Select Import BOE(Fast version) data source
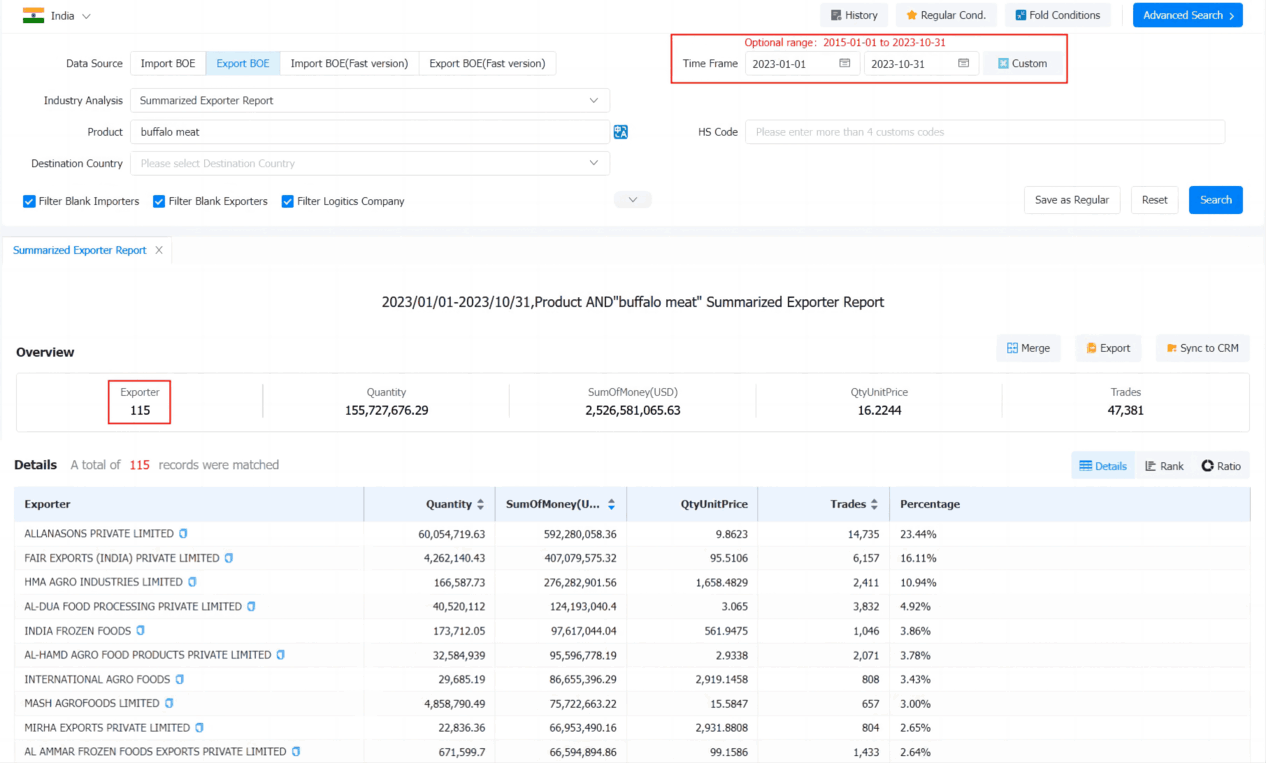The width and height of the screenshot is (1266, 763). [349, 63]
